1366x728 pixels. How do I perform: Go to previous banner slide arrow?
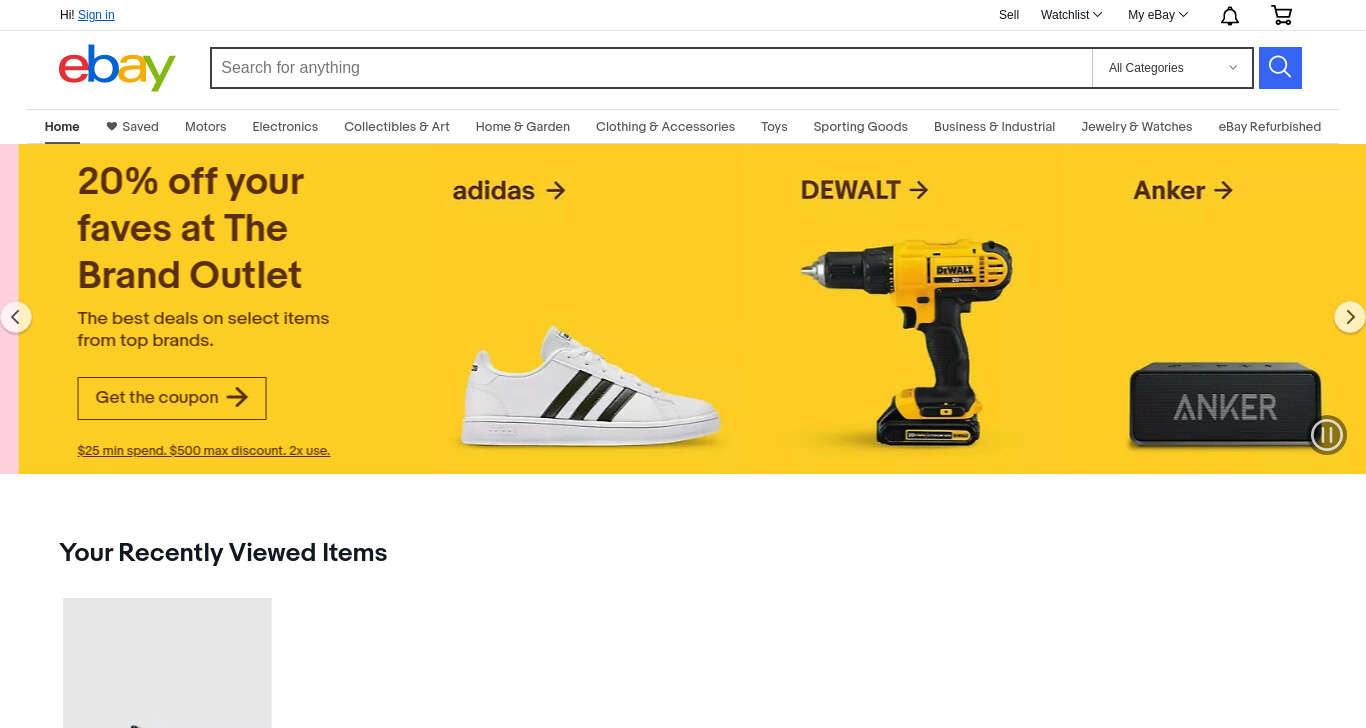(15, 318)
